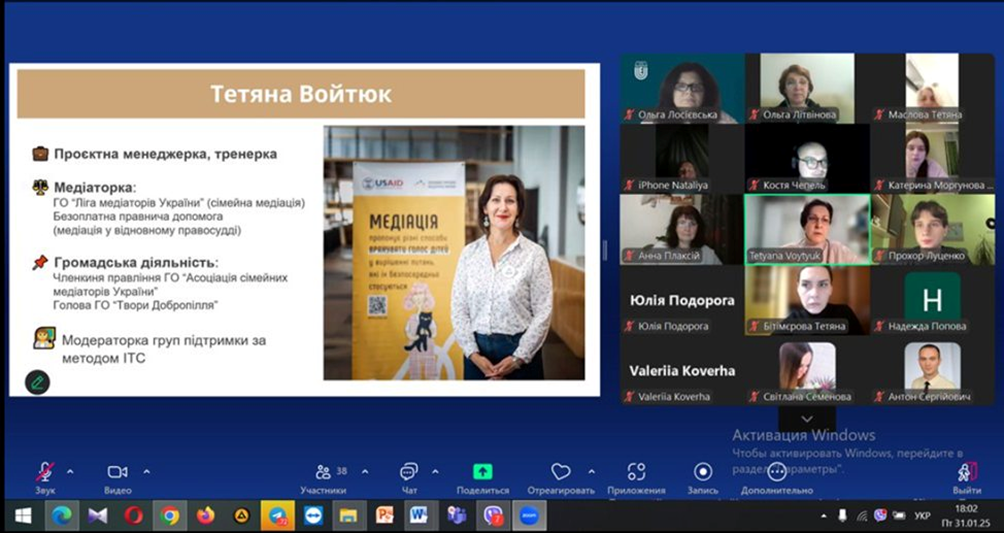This screenshot has width=1004, height=533.
Task: Start recording with the Запись button
Action: point(703,472)
